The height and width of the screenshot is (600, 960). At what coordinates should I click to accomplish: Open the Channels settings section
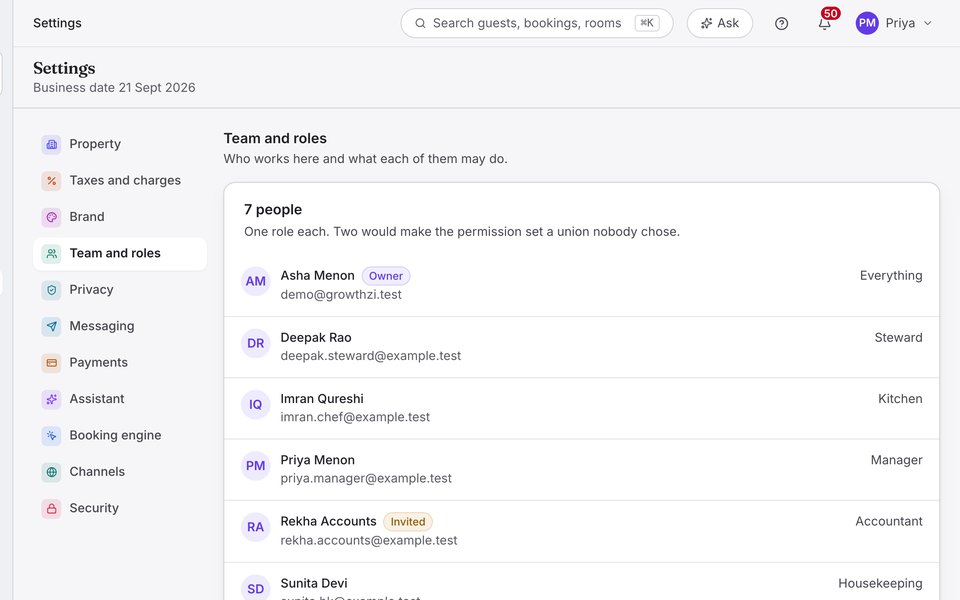pyautogui.click(x=119, y=472)
